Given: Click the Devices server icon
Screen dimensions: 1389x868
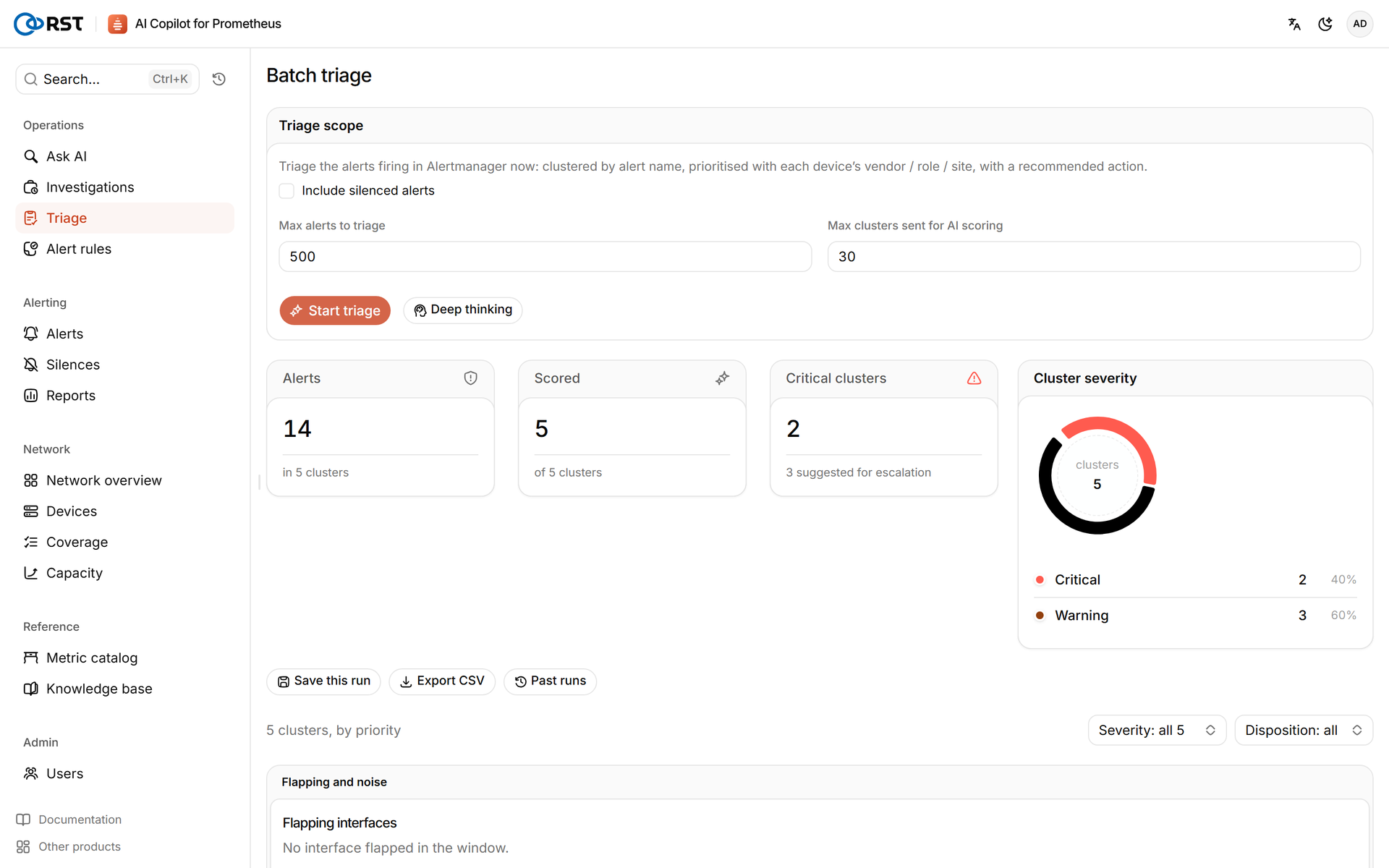Looking at the screenshot, I should [x=30, y=511].
